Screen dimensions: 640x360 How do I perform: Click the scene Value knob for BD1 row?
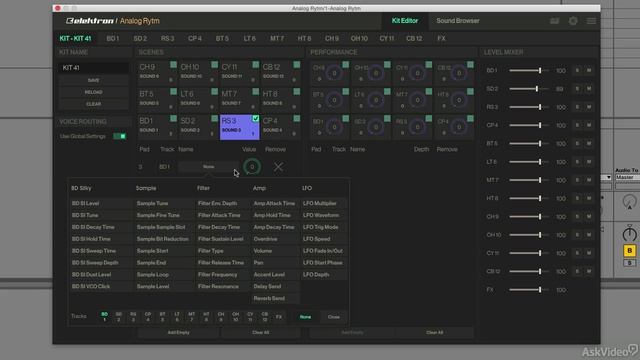(x=252, y=167)
